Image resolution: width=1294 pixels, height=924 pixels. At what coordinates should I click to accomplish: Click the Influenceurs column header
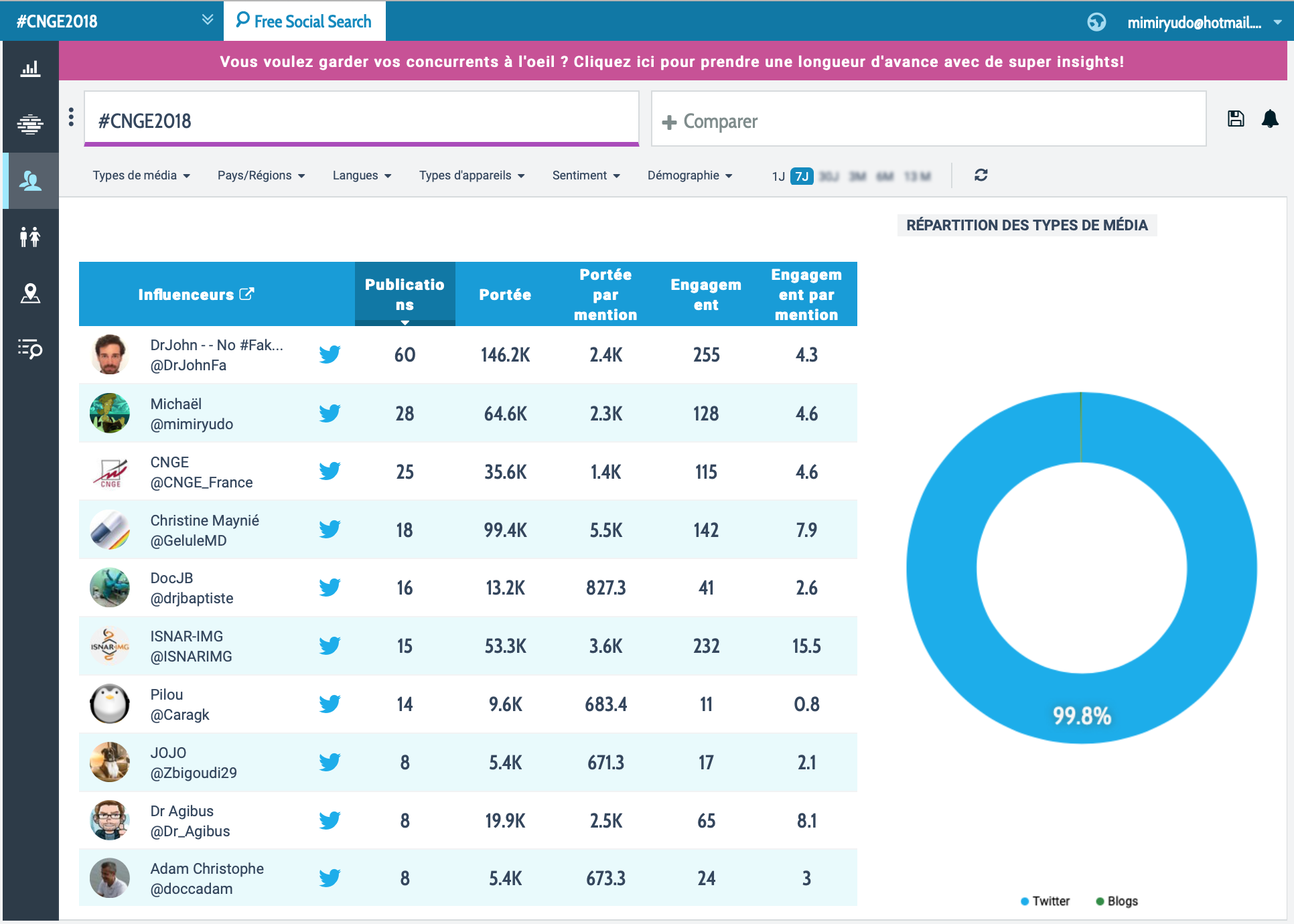tap(217, 294)
